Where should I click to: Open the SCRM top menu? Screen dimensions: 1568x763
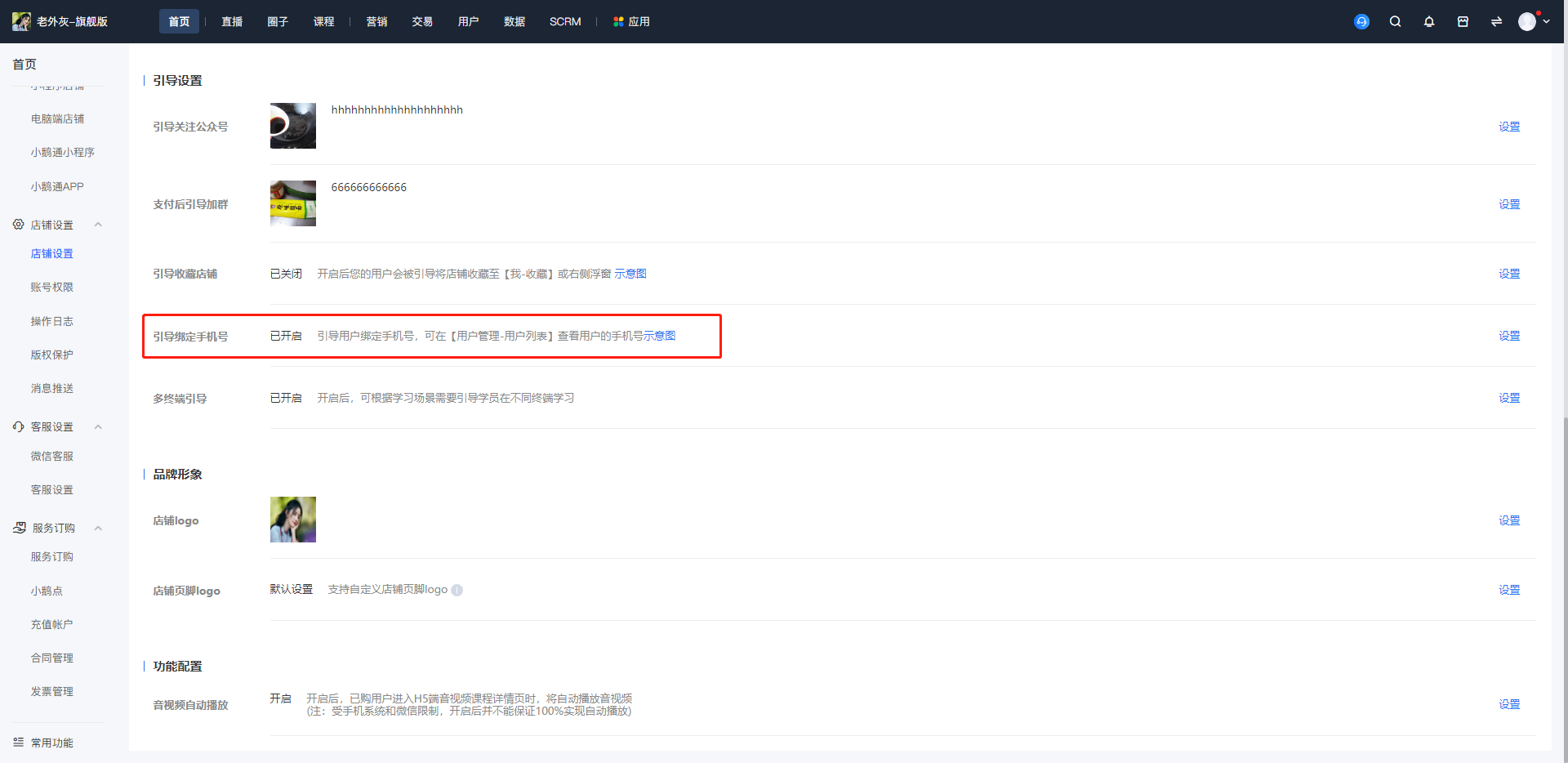pos(565,22)
